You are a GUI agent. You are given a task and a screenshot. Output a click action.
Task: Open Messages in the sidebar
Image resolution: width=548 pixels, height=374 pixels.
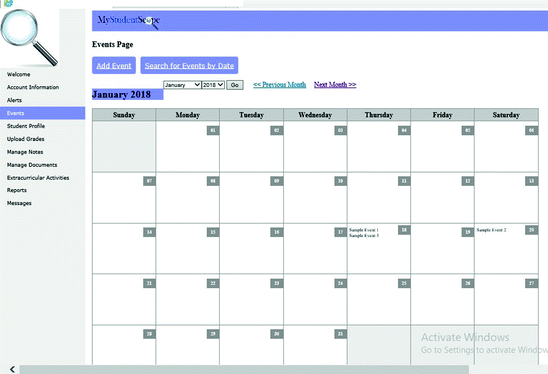(x=19, y=203)
